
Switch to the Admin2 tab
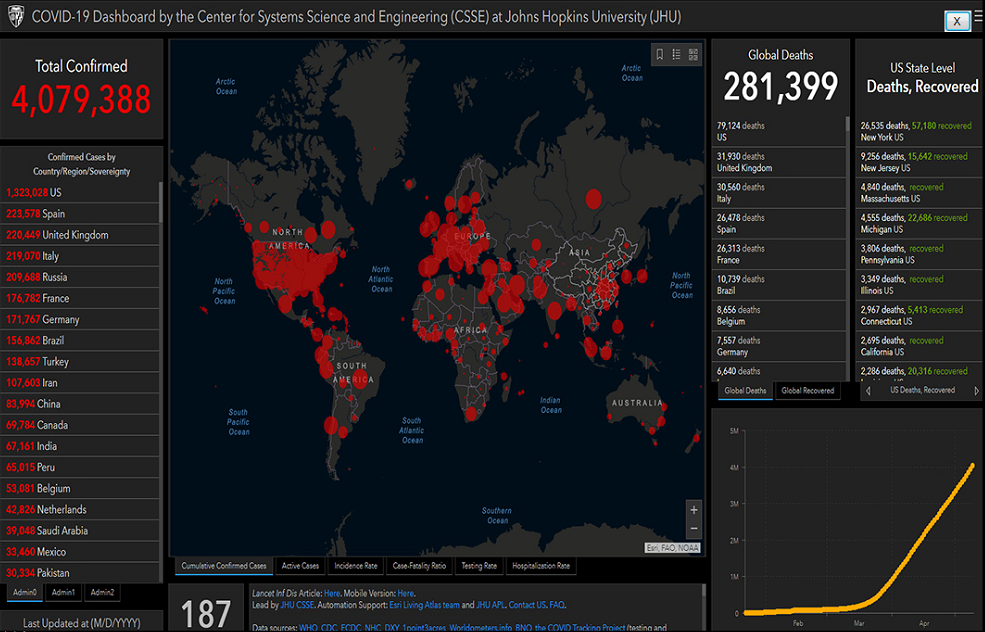102,592
